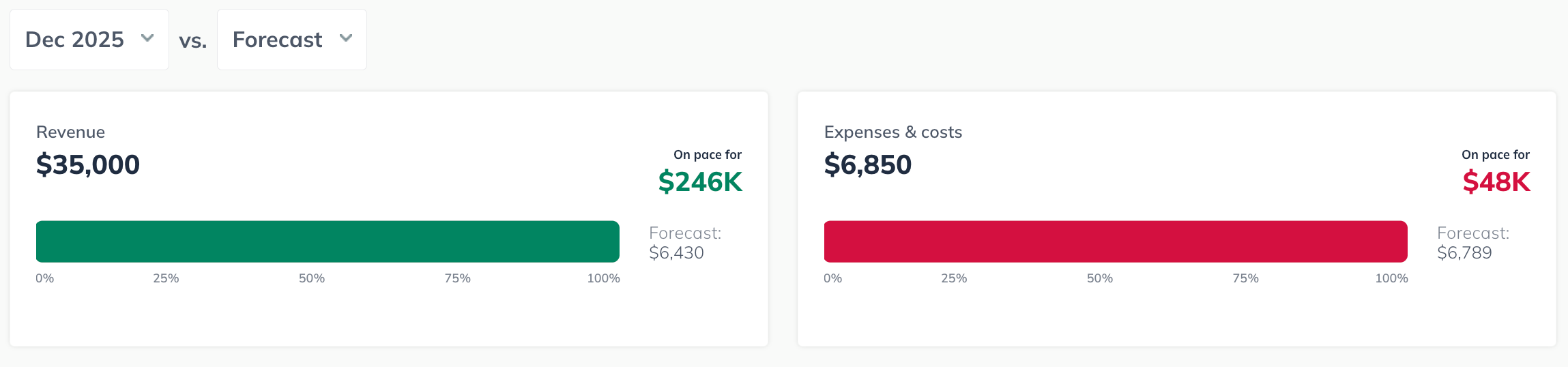Select the Revenue card title

click(x=70, y=132)
